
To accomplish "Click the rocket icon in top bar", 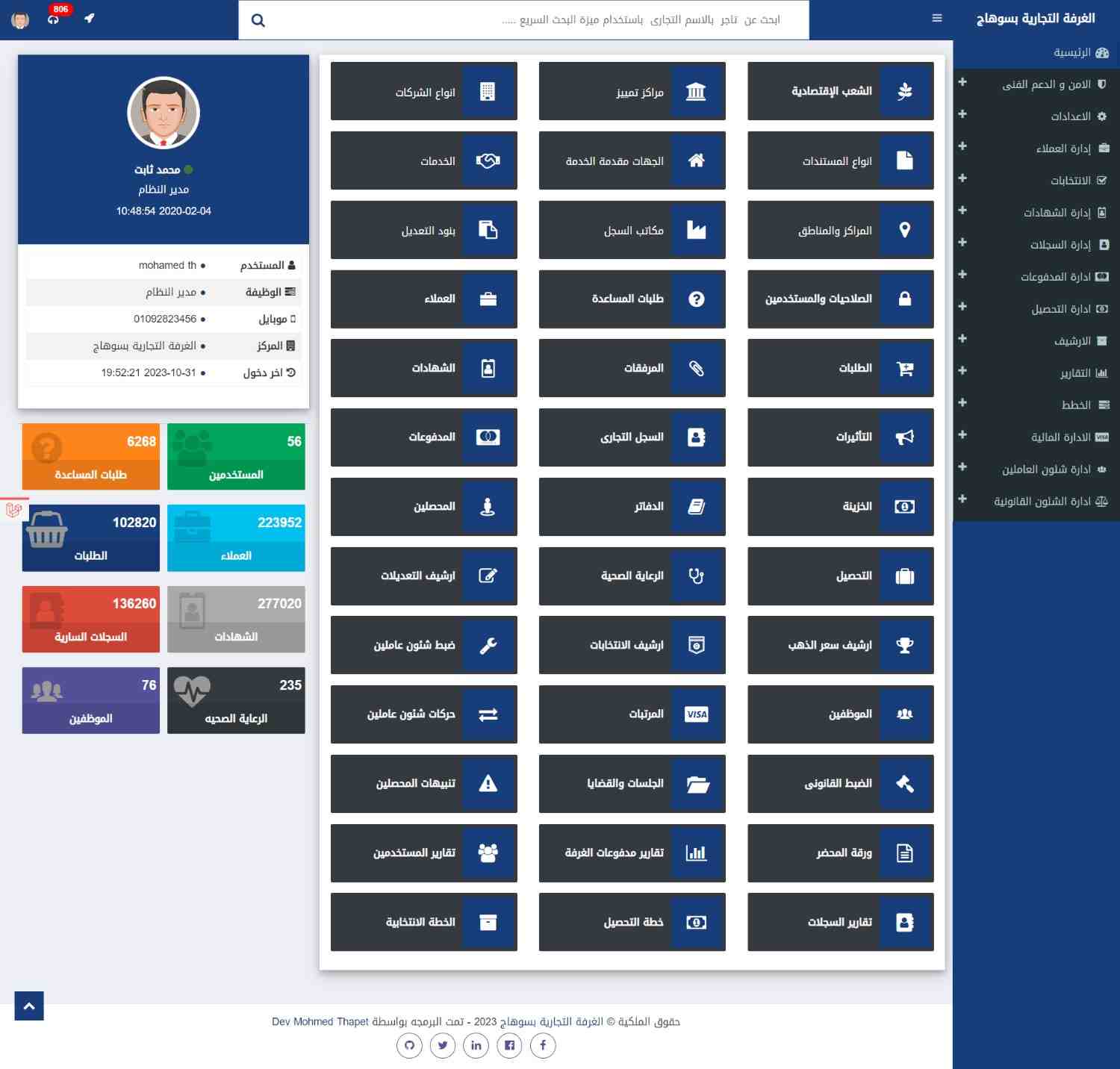I will (x=90, y=19).
